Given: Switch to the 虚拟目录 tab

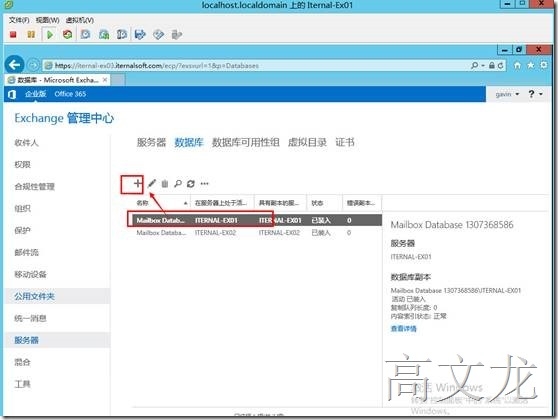Looking at the screenshot, I should [307, 142].
